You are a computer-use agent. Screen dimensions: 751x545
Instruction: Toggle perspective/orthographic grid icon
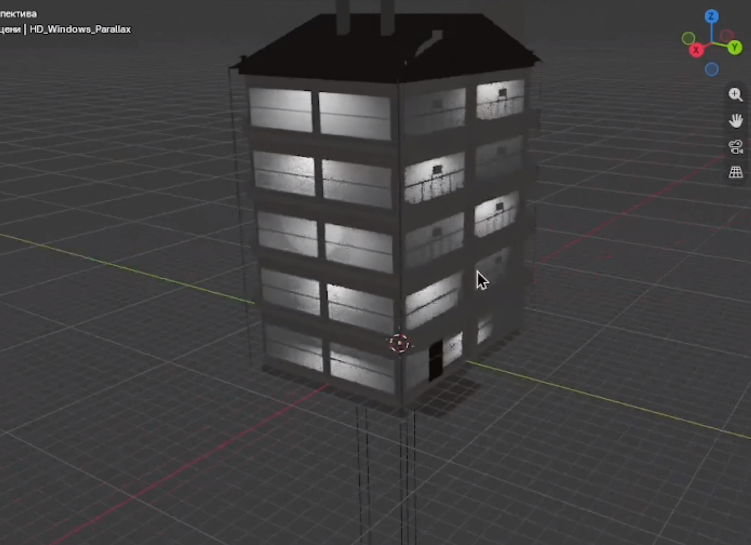click(736, 172)
